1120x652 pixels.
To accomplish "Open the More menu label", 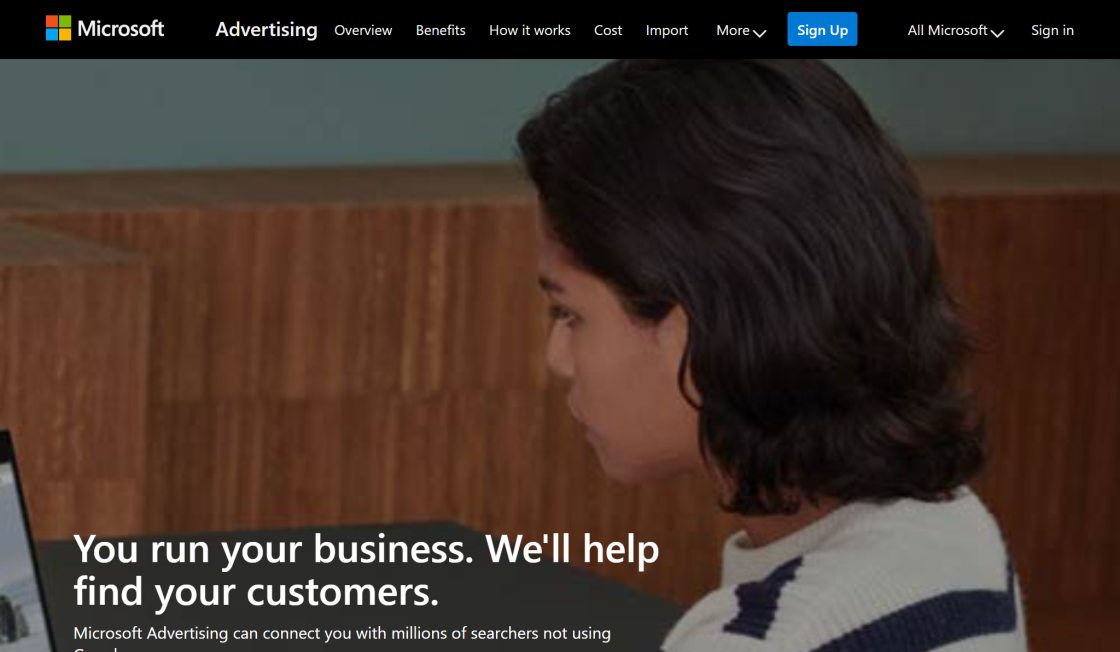I will click(733, 30).
